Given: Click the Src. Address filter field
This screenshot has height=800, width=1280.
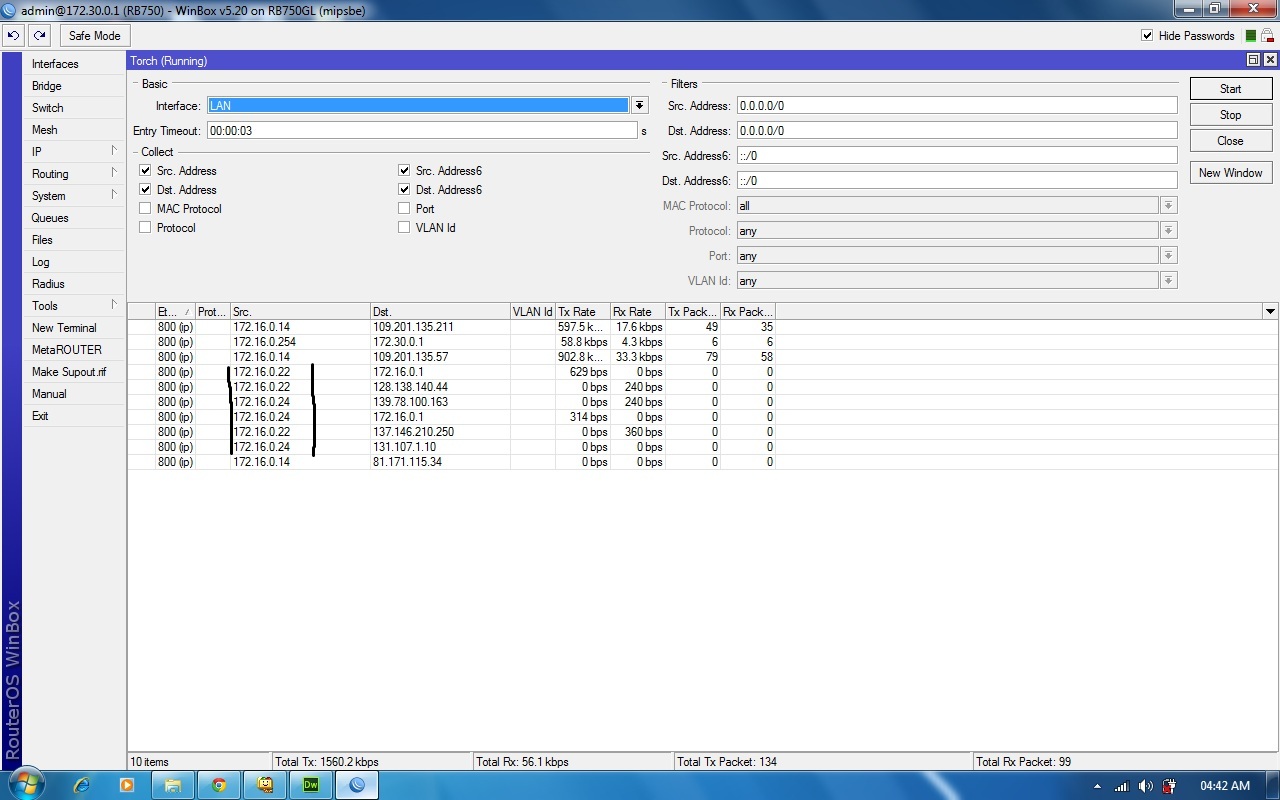Looking at the screenshot, I should 957,106.
